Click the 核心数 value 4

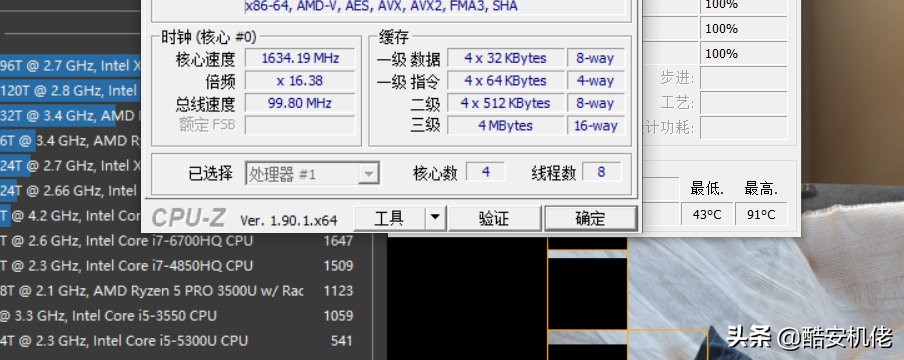coord(485,172)
